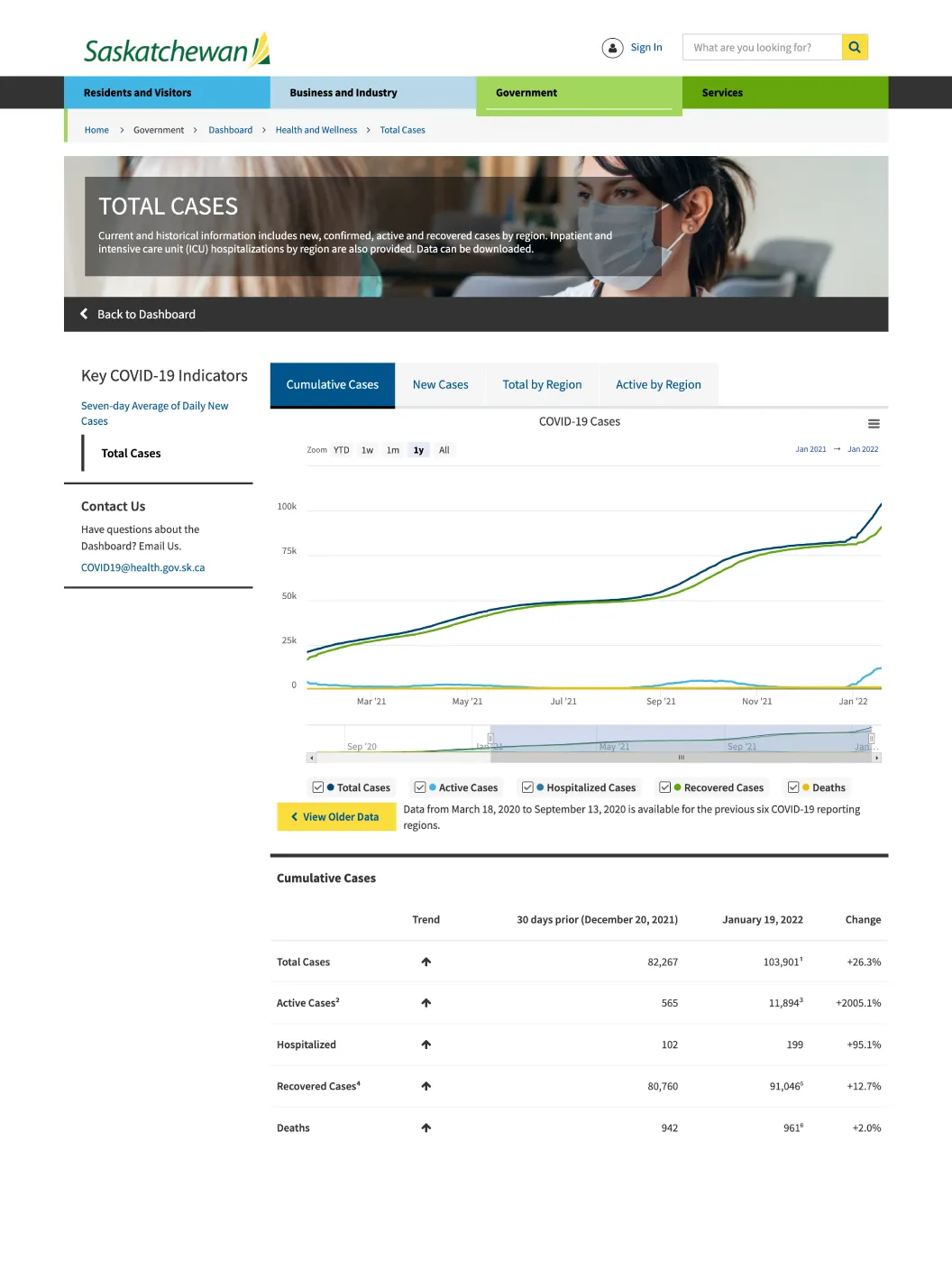Click the upward trend arrow for Total Cases

[426, 961]
